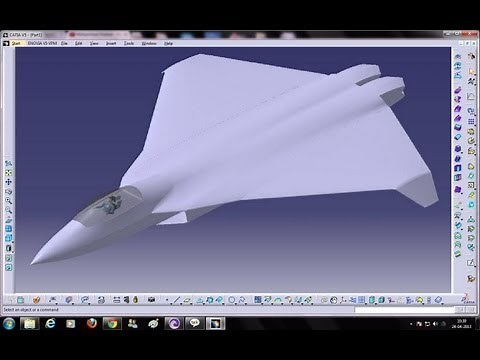Select the Point tool in bottom toolbar
Viewport: 480px width, 360px height.
(x=167, y=300)
